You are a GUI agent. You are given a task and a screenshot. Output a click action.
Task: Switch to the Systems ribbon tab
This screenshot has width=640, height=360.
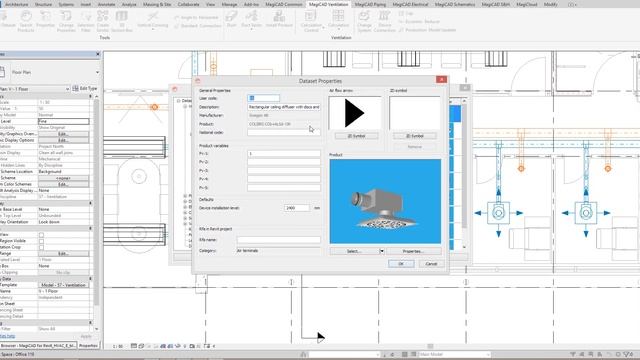pyautogui.click(x=66, y=4)
